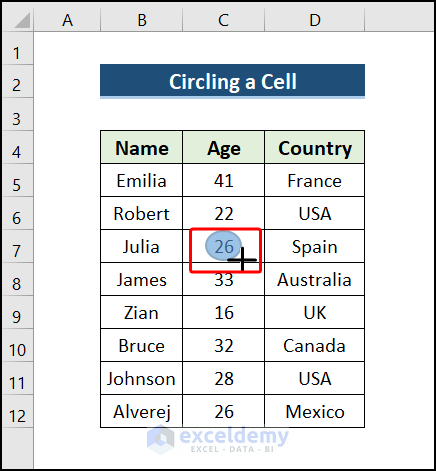The image size is (436, 471).
Task: Click the Name header cell
Action: [x=142, y=147]
